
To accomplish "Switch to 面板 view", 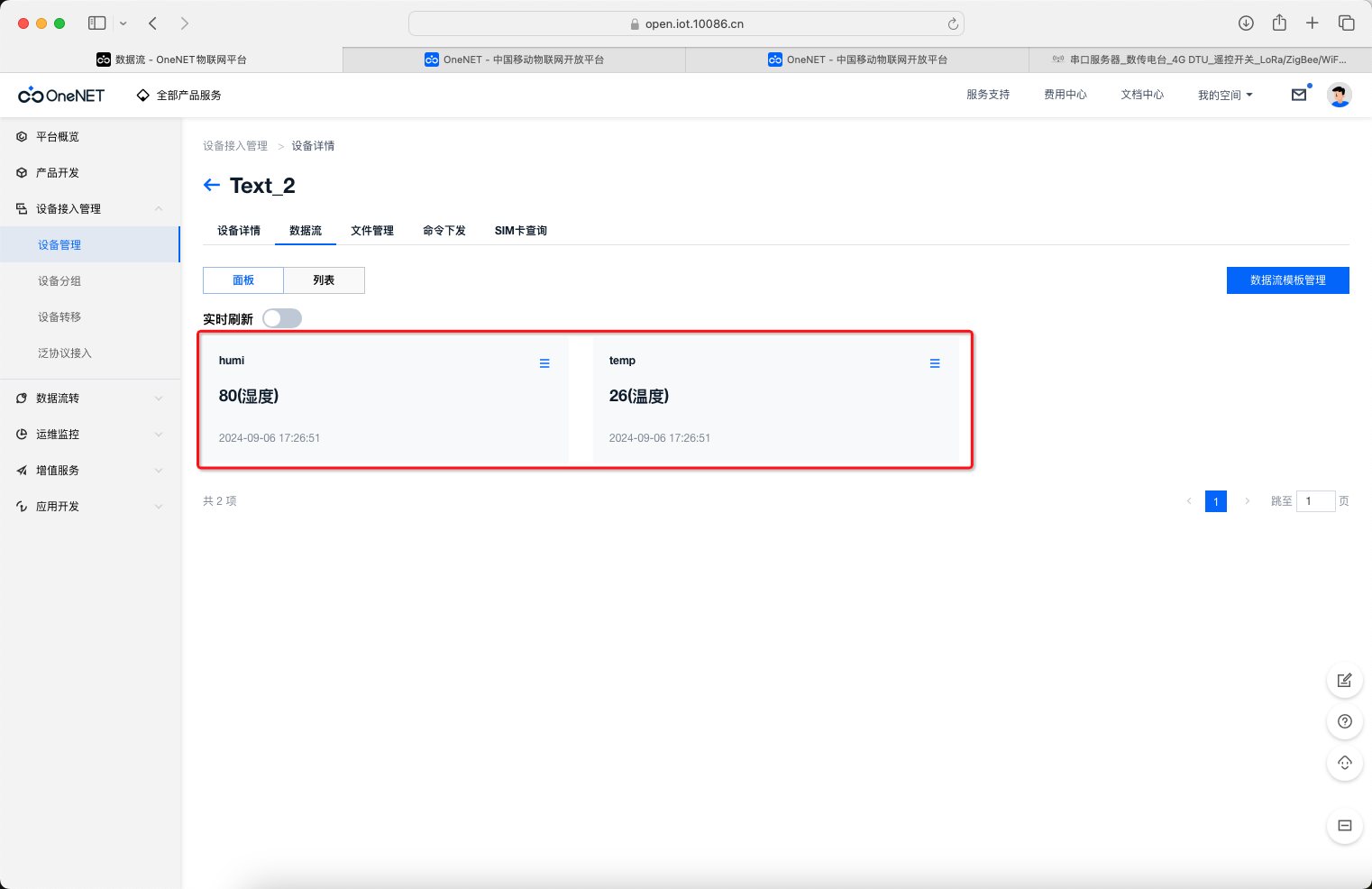I will click(x=243, y=280).
